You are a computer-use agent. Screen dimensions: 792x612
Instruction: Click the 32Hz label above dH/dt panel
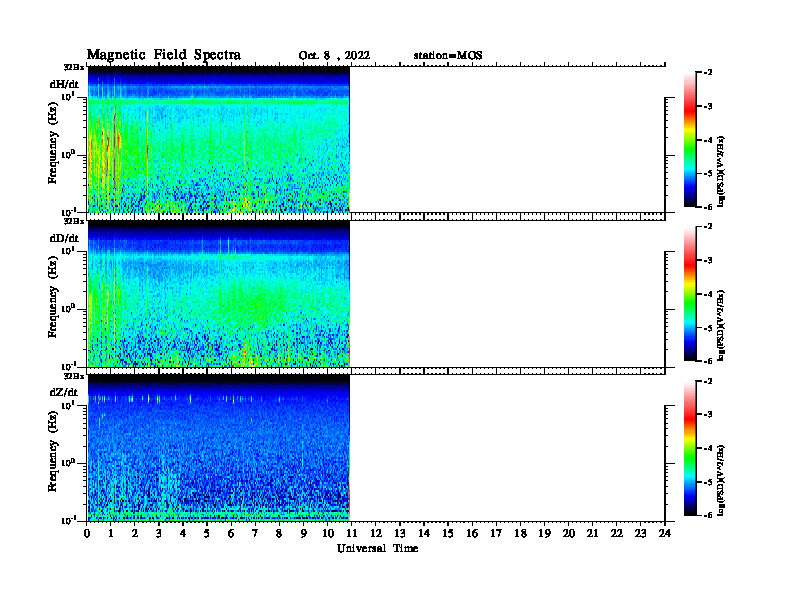[74, 67]
